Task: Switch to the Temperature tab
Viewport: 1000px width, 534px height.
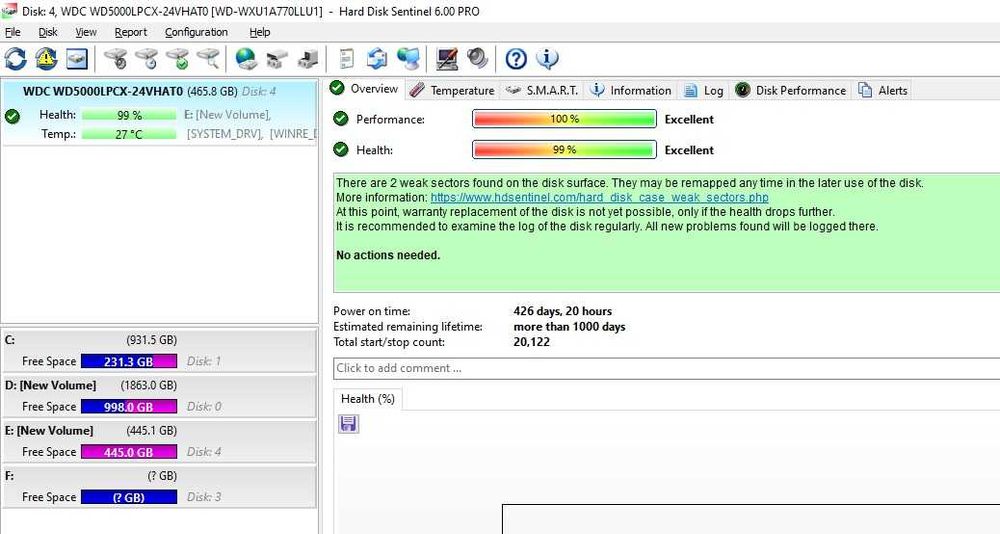Action: tap(452, 91)
